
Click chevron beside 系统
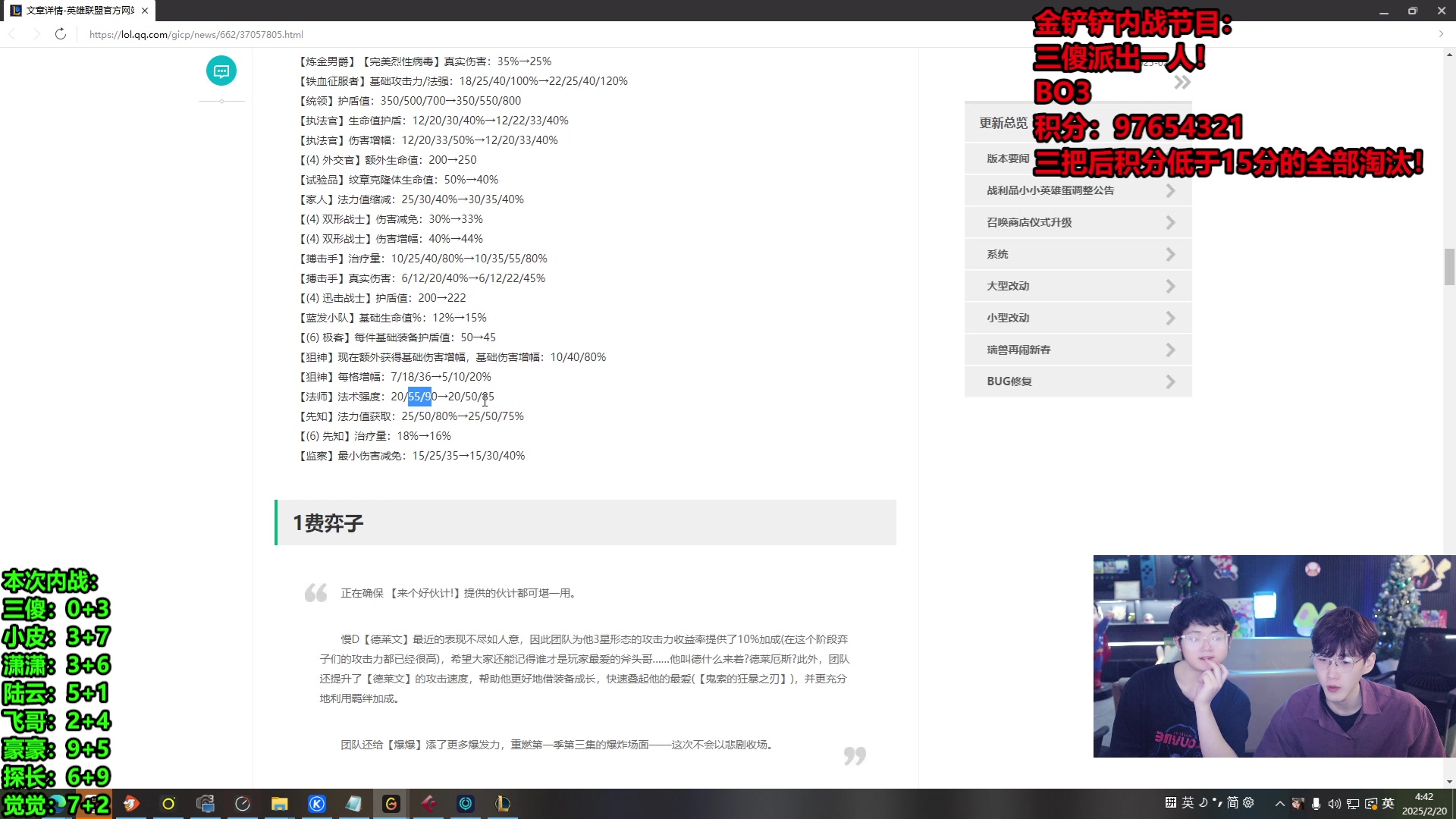[x=1170, y=254]
